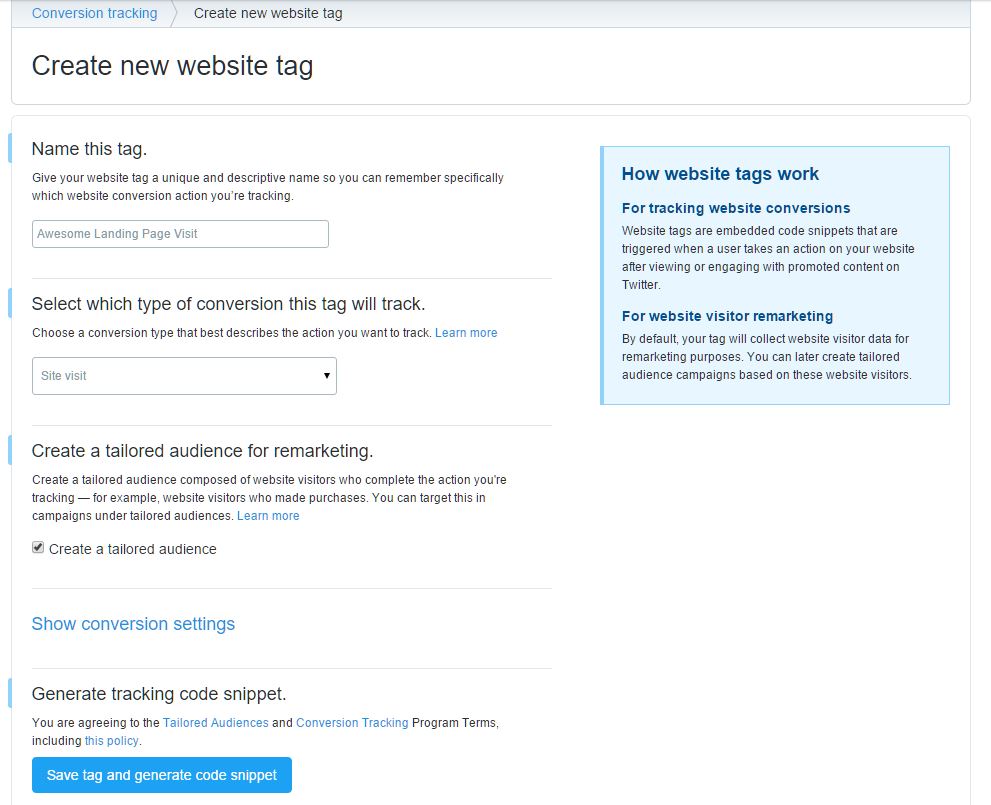Click the conversion type dropdown arrow

tap(327, 376)
